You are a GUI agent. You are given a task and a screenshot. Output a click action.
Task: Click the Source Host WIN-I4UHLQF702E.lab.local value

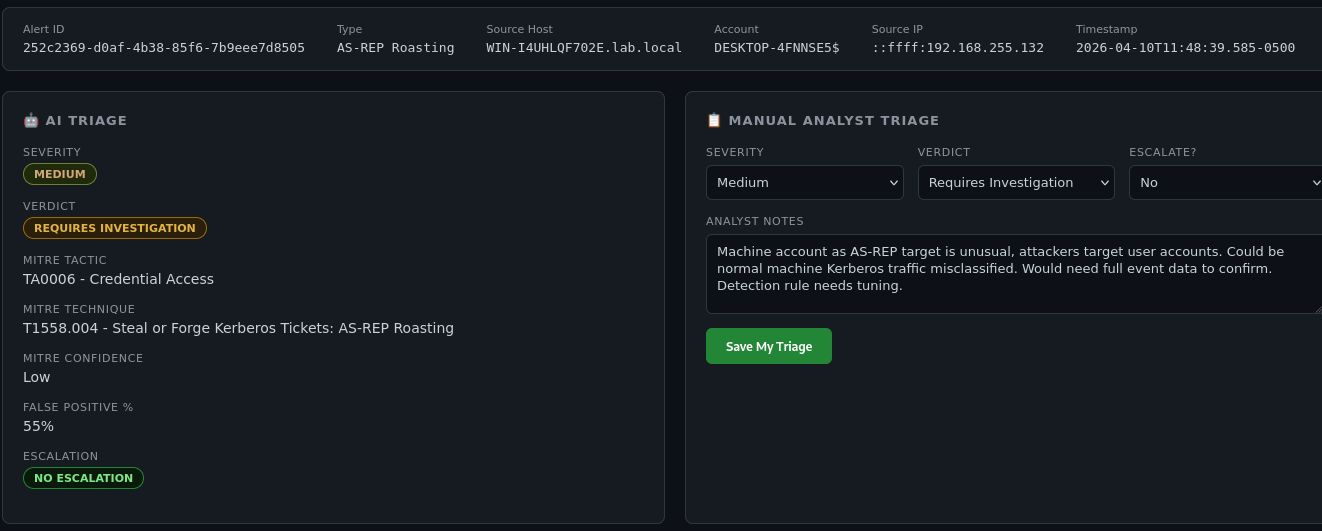click(x=584, y=47)
